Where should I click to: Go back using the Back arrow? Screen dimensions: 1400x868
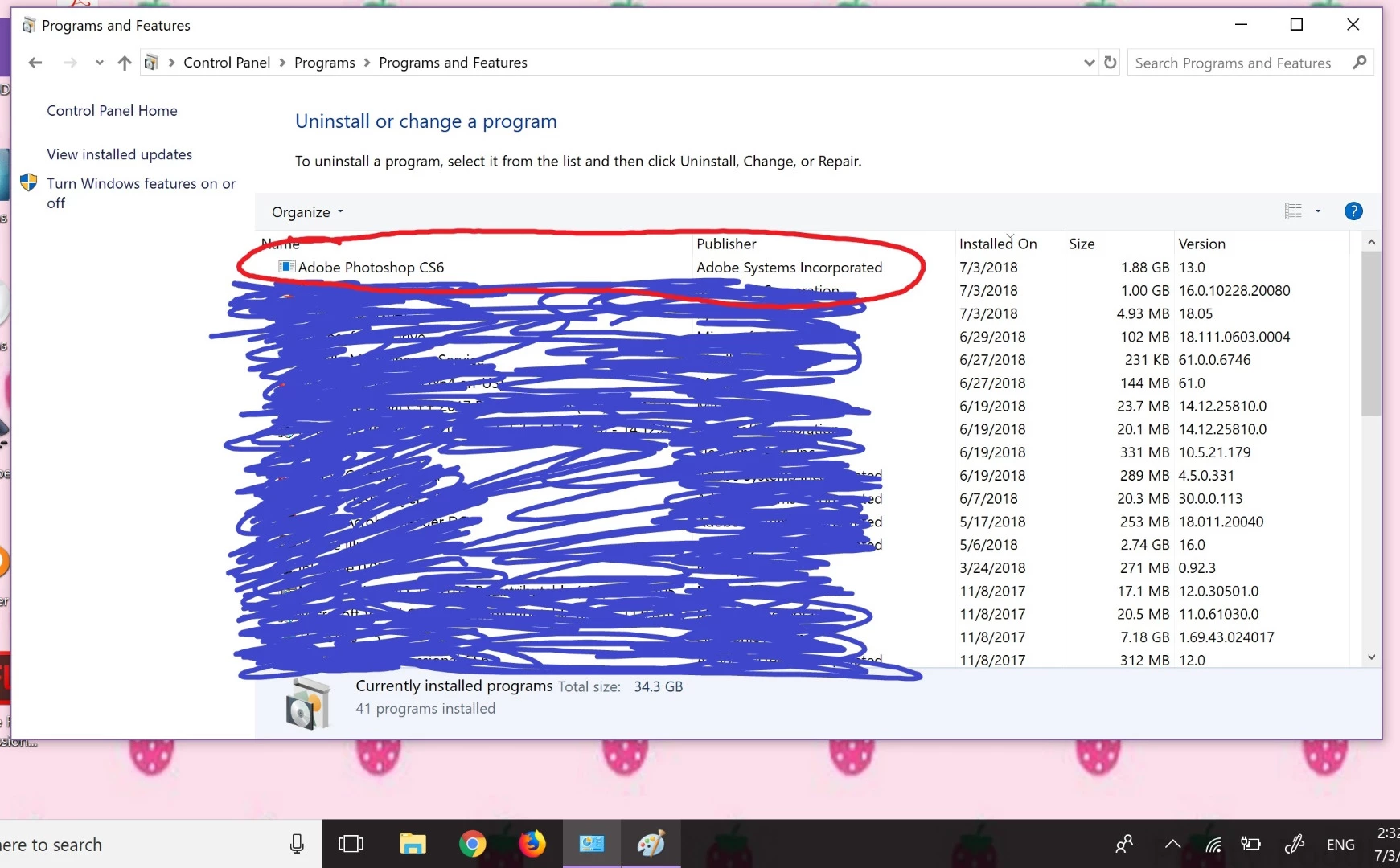tap(35, 63)
